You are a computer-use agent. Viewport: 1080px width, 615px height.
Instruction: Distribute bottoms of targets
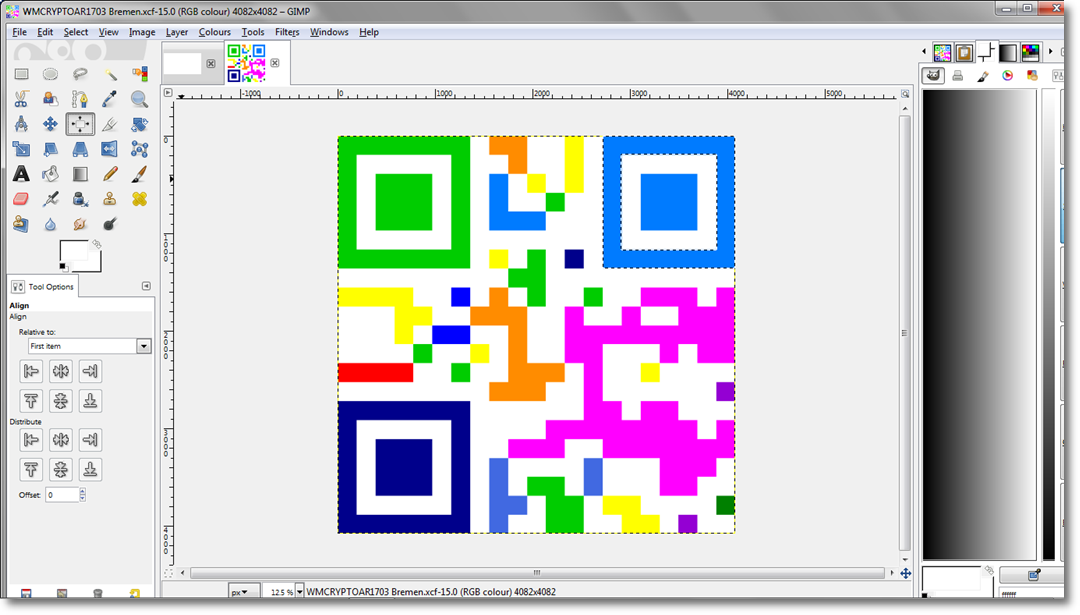90,470
